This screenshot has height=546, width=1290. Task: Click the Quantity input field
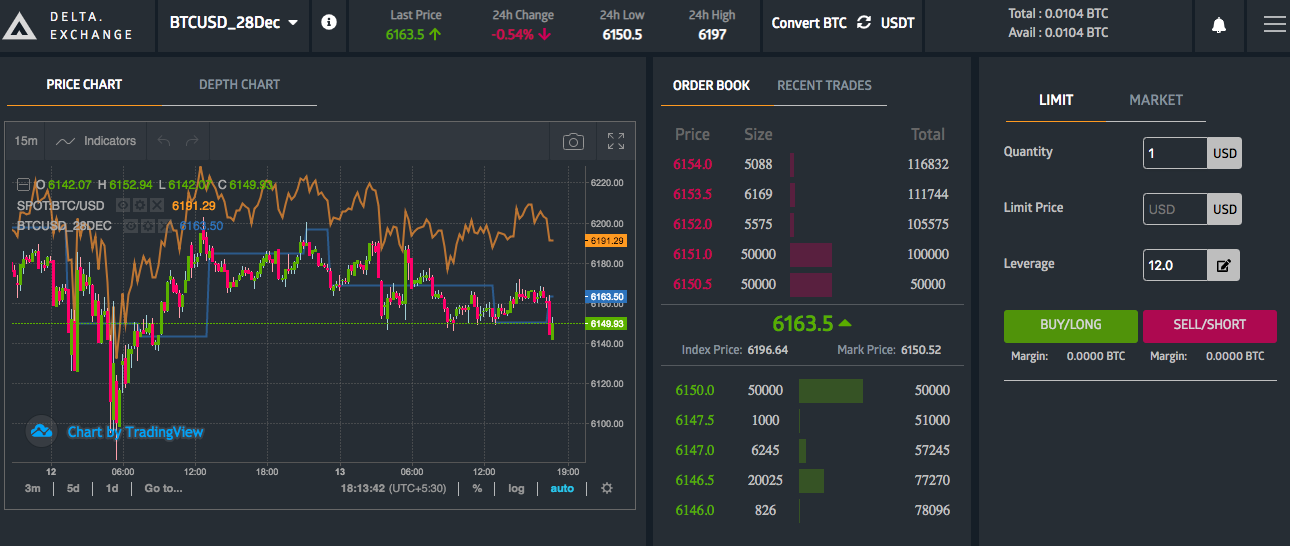(x=1175, y=154)
